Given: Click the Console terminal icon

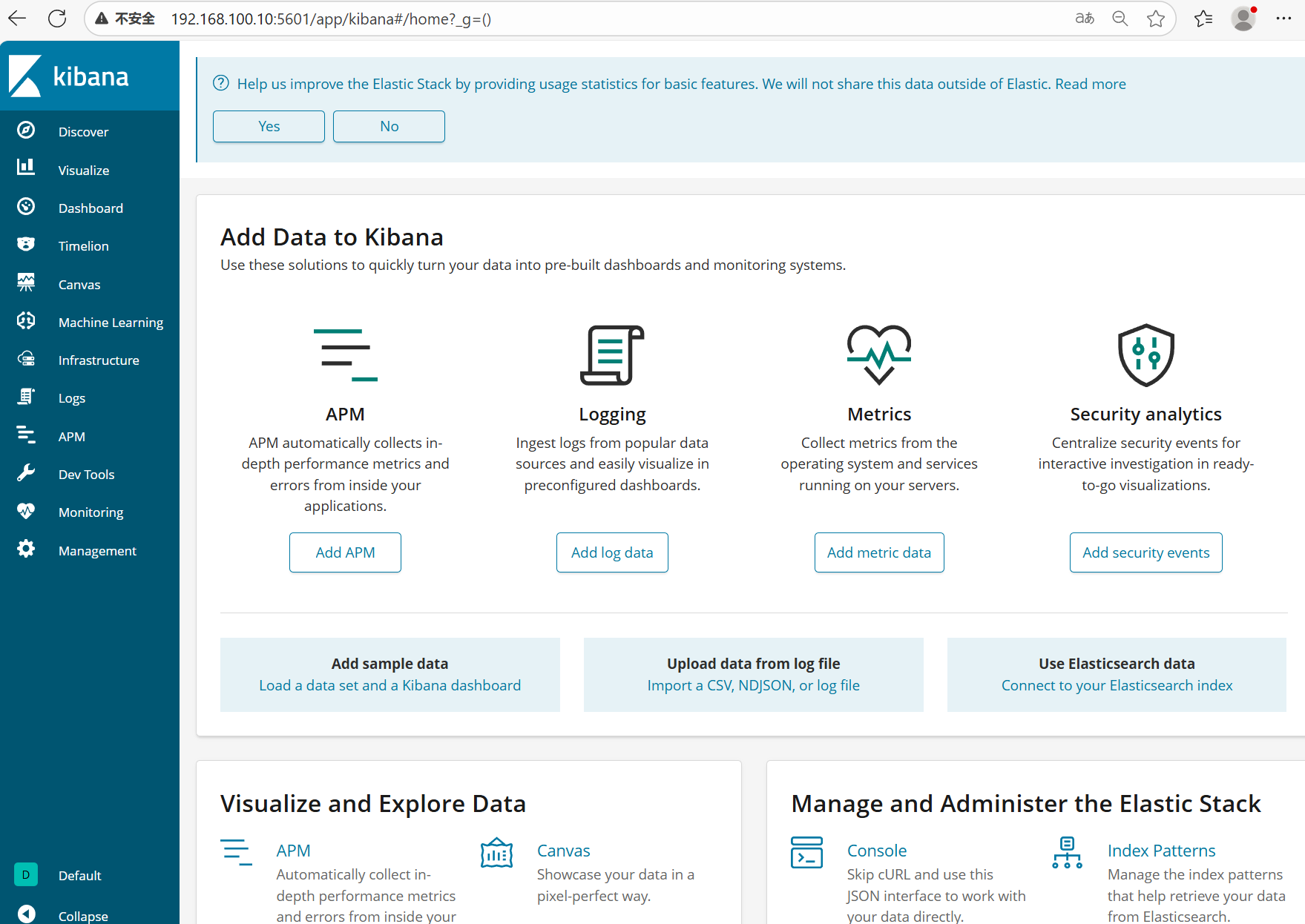Looking at the screenshot, I should click(x=806, y=853).
